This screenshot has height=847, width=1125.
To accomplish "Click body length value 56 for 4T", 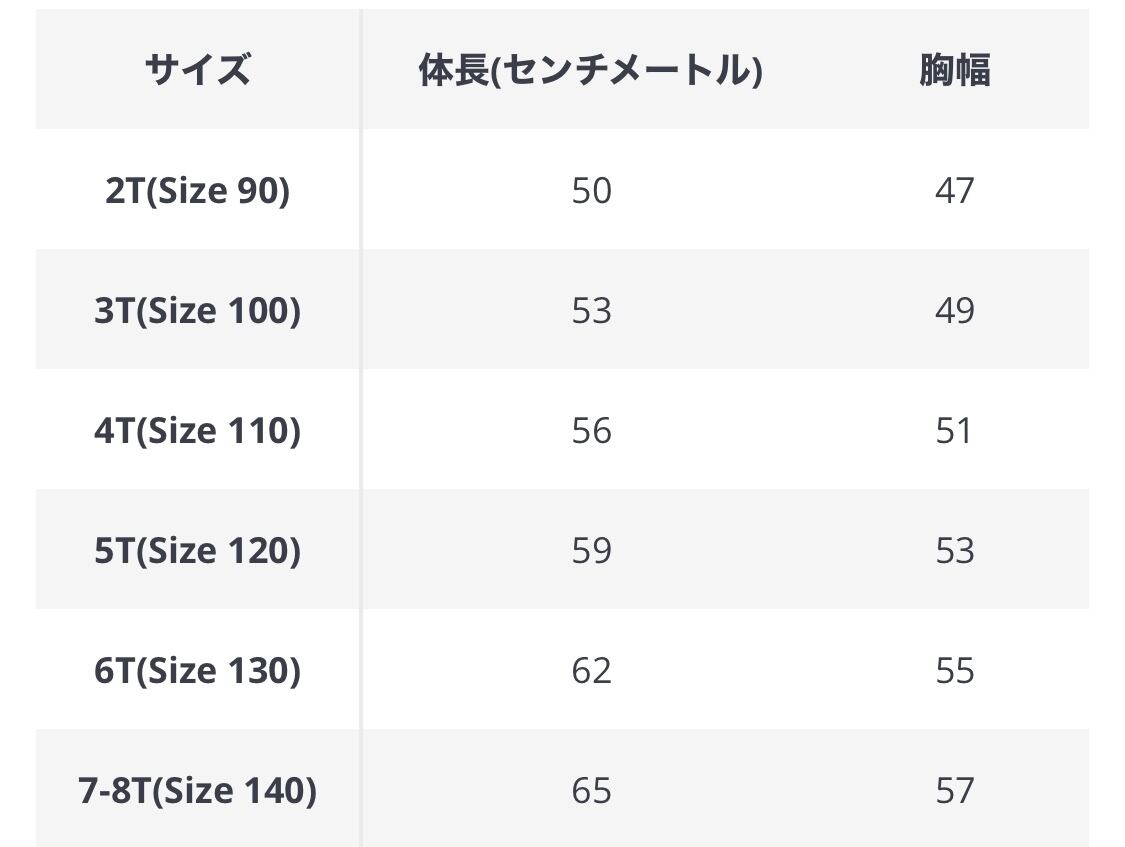I will [591, 430].
